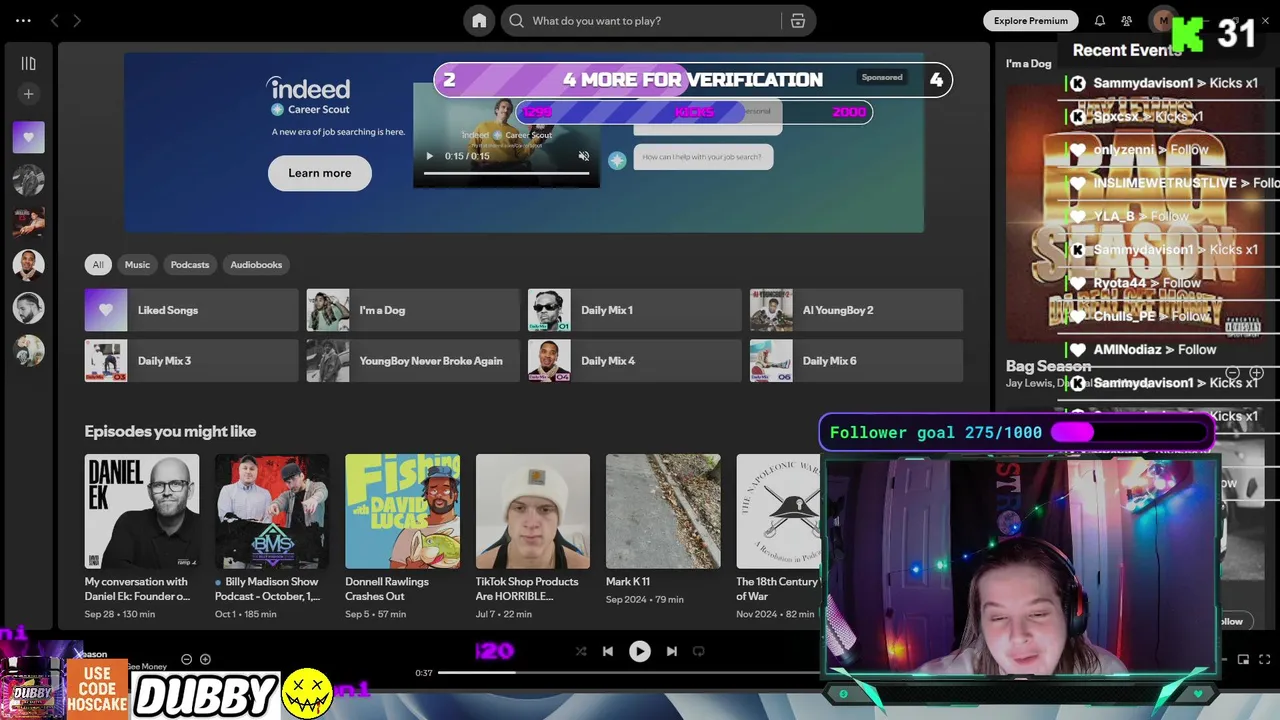Screen dimensions: 1280x720
Task: Open Episodes you might like heading
Action: [170, 431]
